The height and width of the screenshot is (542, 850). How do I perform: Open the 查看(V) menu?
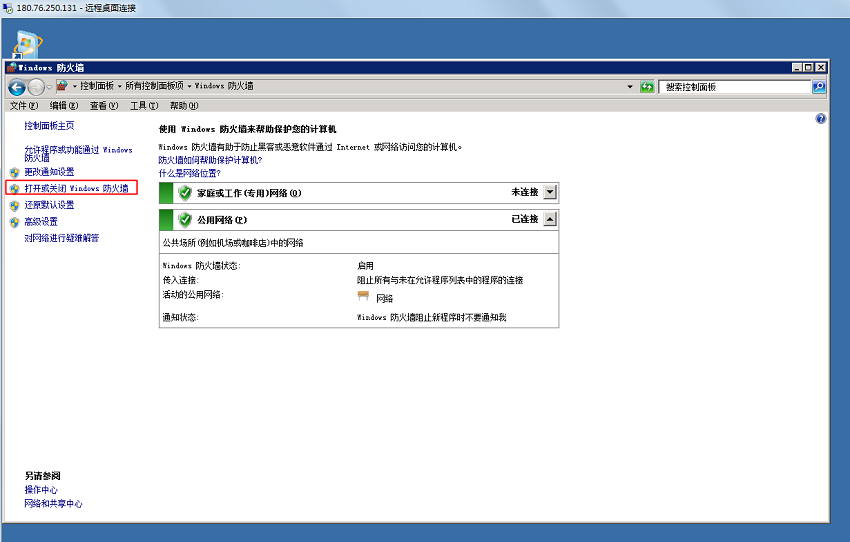tap(104, 105)
